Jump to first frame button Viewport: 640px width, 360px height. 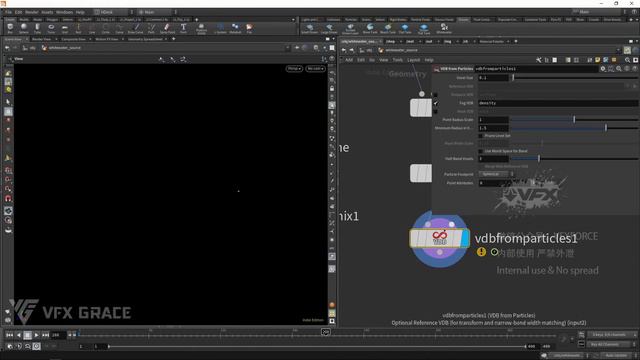pyautogui.click(x=9, y=335)
